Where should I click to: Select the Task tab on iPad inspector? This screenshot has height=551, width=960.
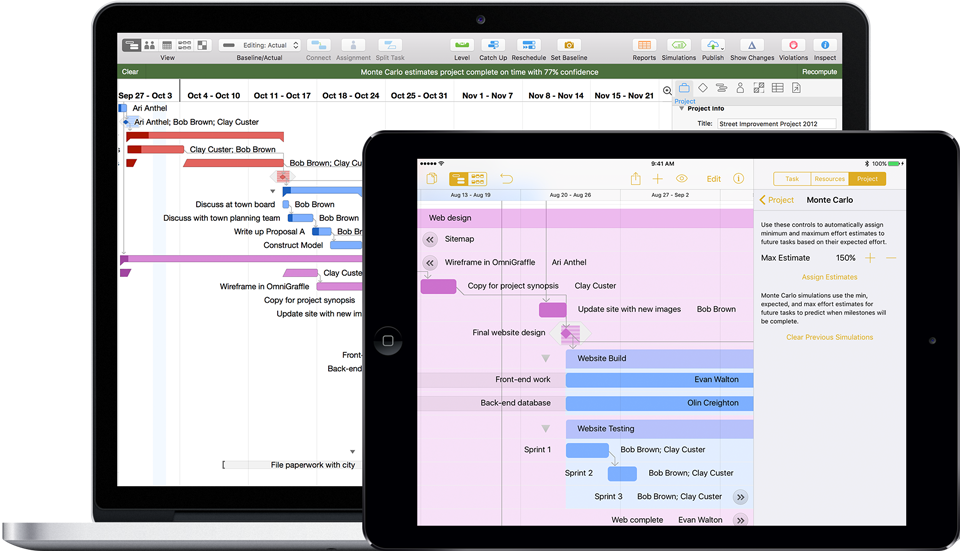coord(792,179)
